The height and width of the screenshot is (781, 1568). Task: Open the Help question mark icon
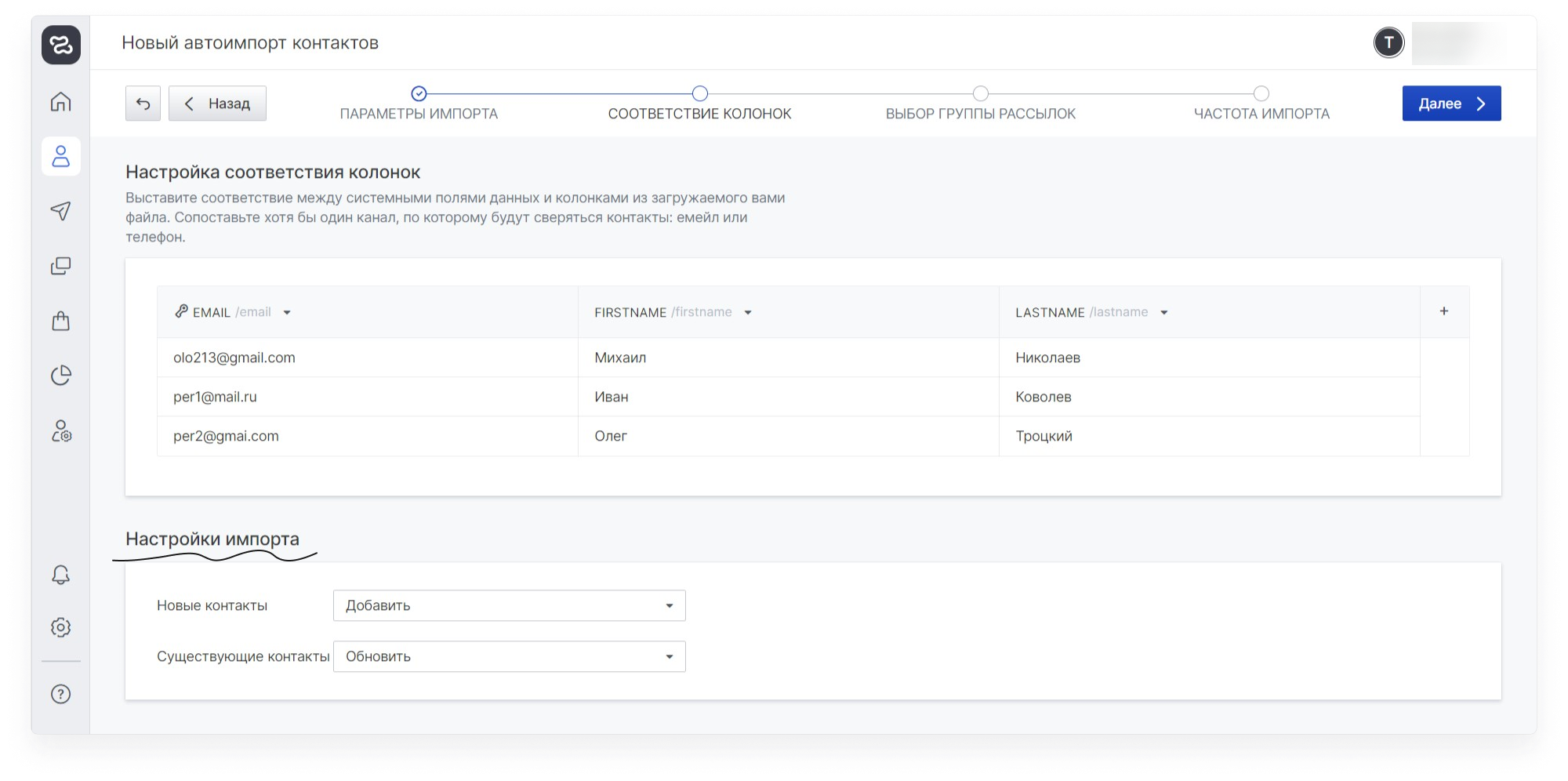61,694
